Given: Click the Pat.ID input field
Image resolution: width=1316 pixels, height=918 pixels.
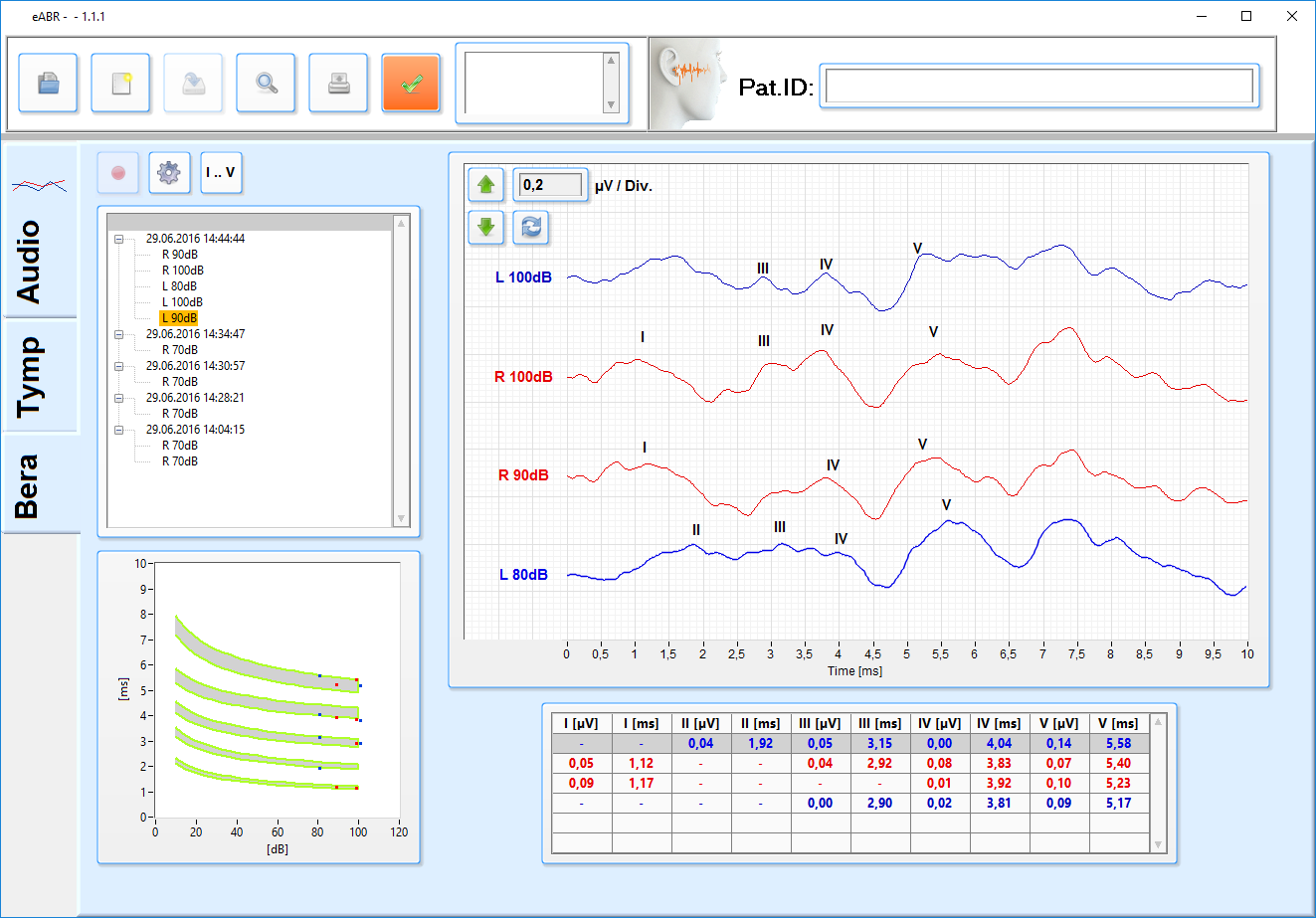Looking at the screenshot, I should (1039, 87).
